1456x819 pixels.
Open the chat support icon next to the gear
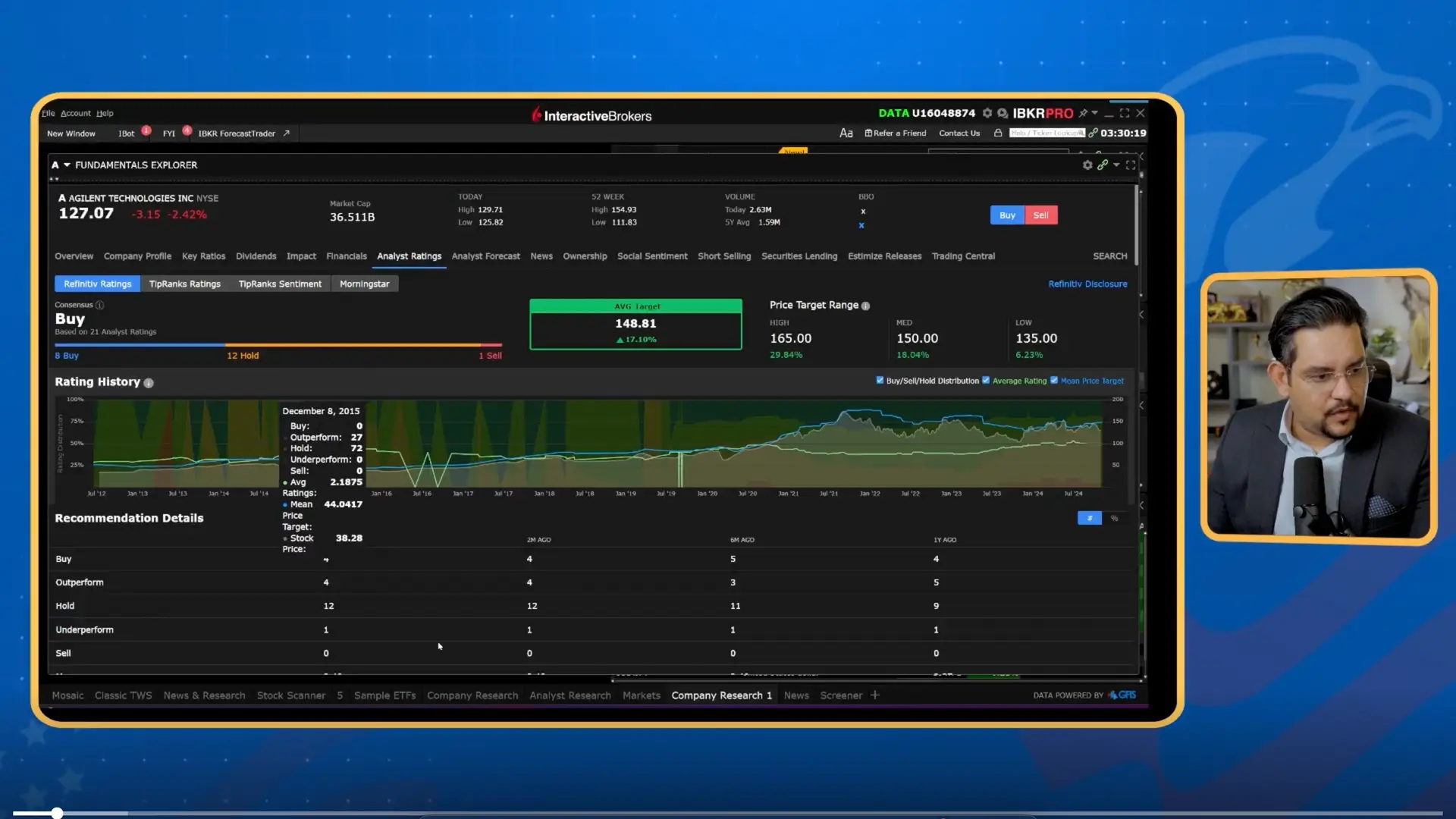pos(1003,113)
